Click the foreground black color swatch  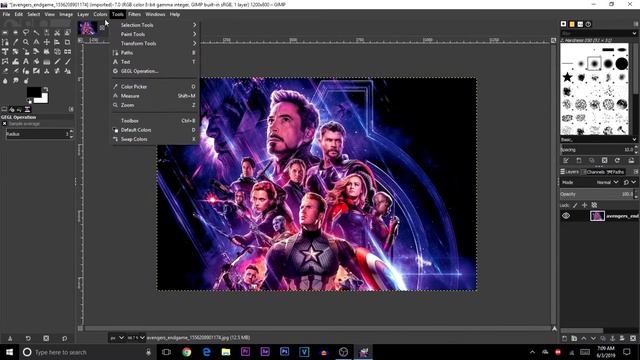33,92
